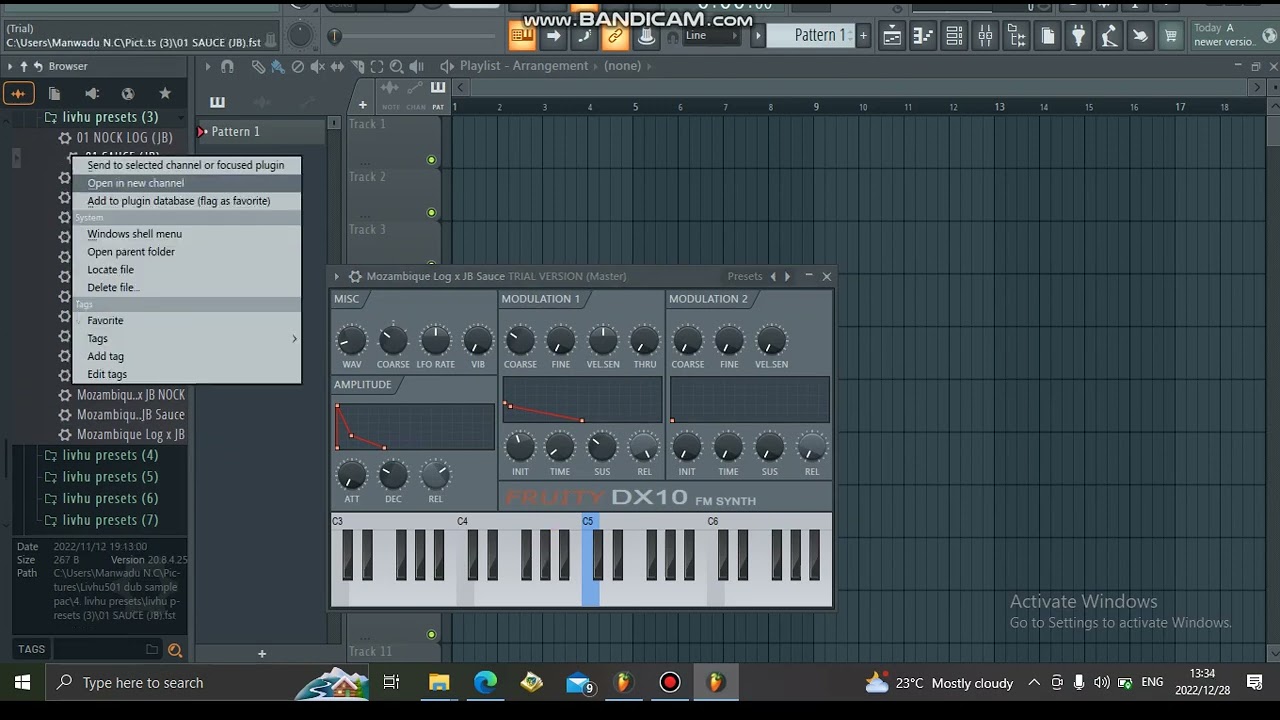This screenshot has width=1280, height=720.
Task: Play the C5 key on DX10 keyboard
Action: [x=589, y=594]
